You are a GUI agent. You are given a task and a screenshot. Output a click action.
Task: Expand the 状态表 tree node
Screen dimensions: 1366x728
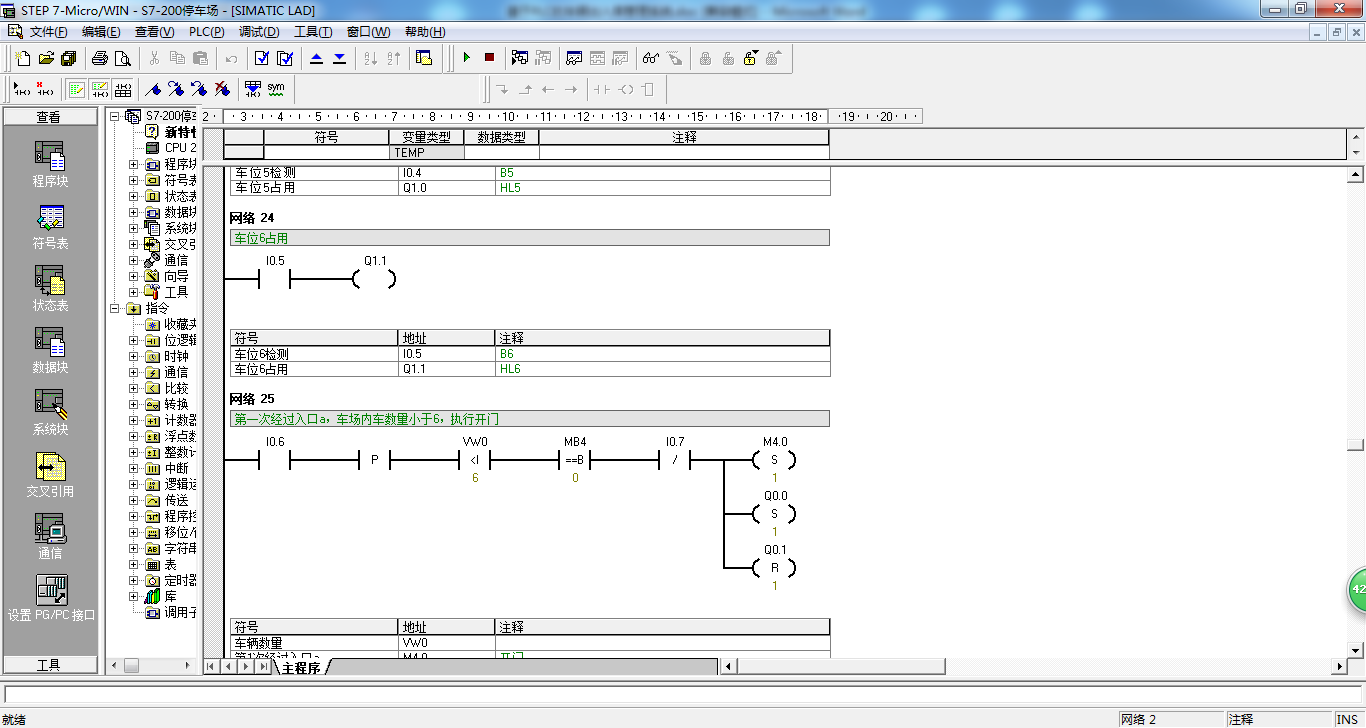134,196
